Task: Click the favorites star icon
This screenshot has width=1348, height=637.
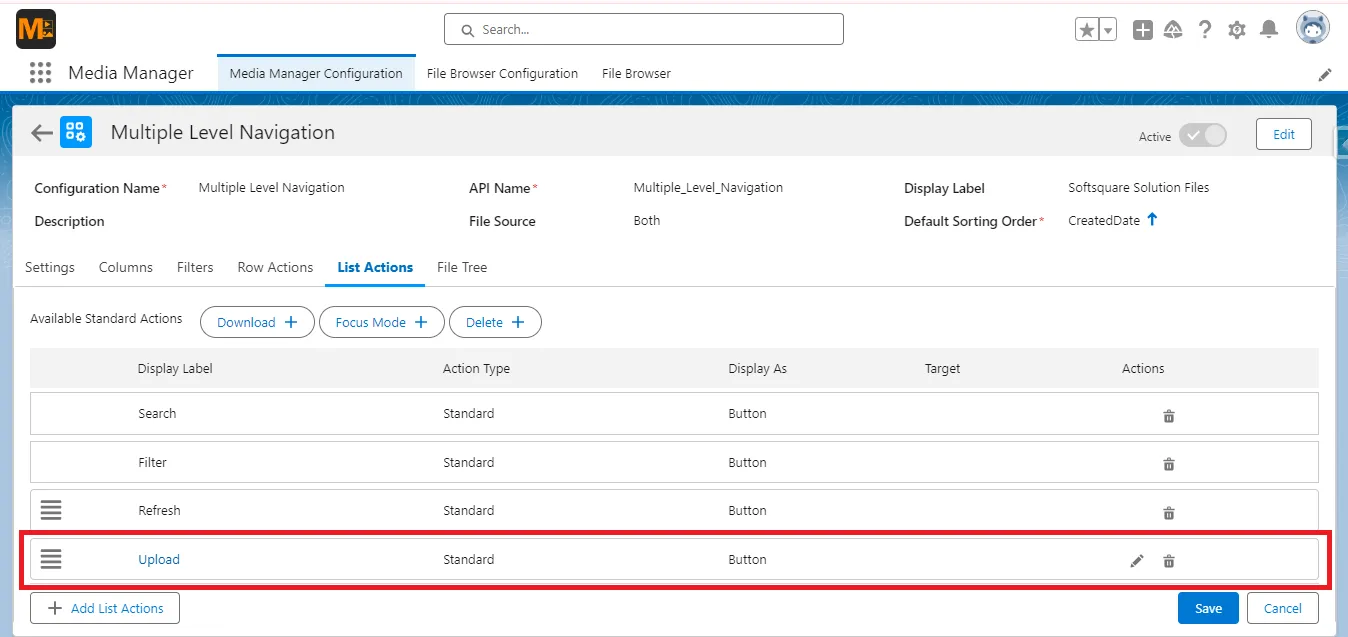Action: (1088, 29)
